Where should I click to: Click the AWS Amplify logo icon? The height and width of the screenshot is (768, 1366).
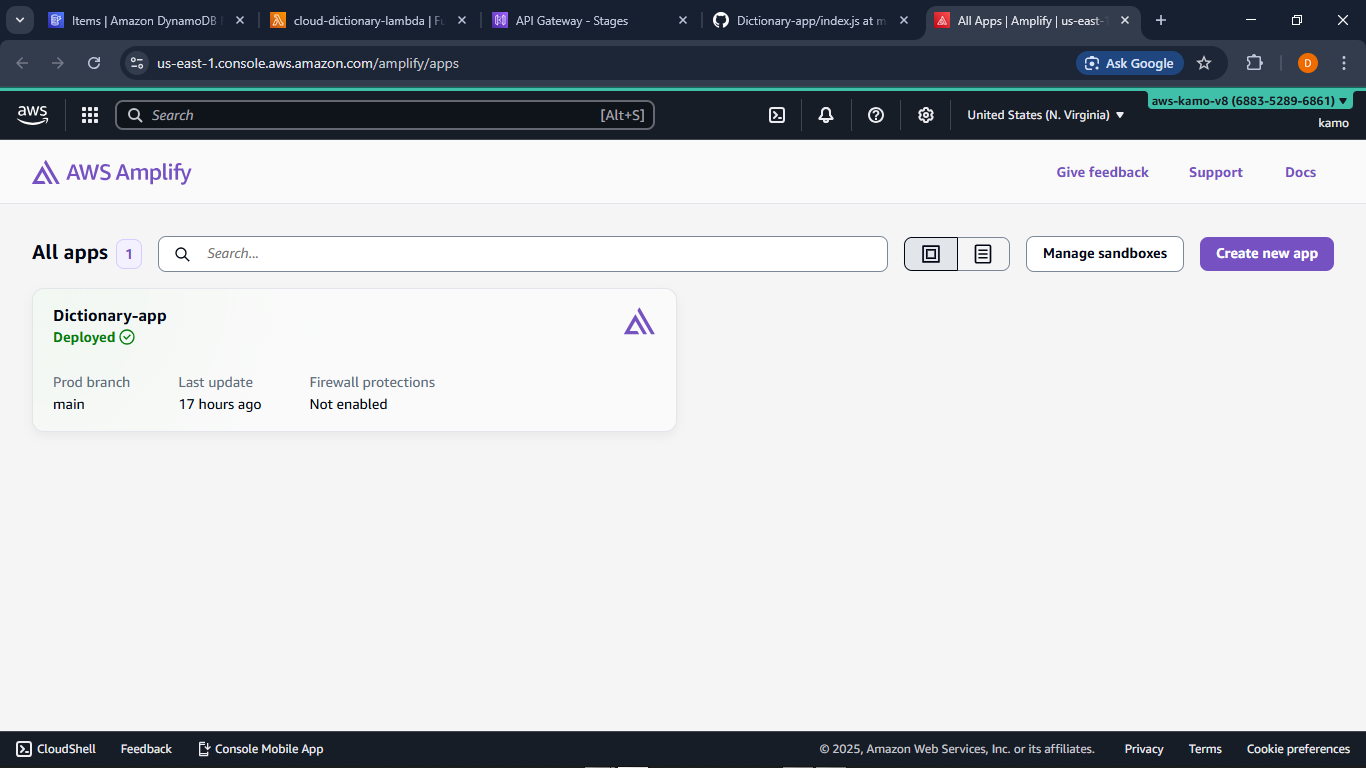[44, 172]
